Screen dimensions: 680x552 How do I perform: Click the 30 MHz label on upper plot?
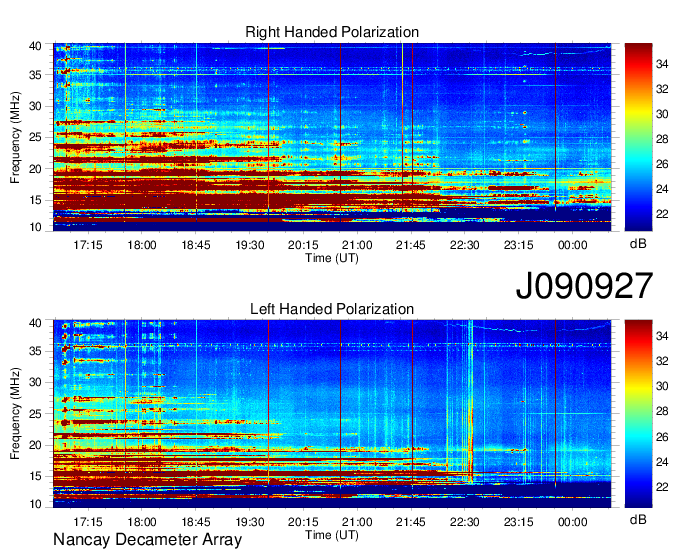point(35,106)
